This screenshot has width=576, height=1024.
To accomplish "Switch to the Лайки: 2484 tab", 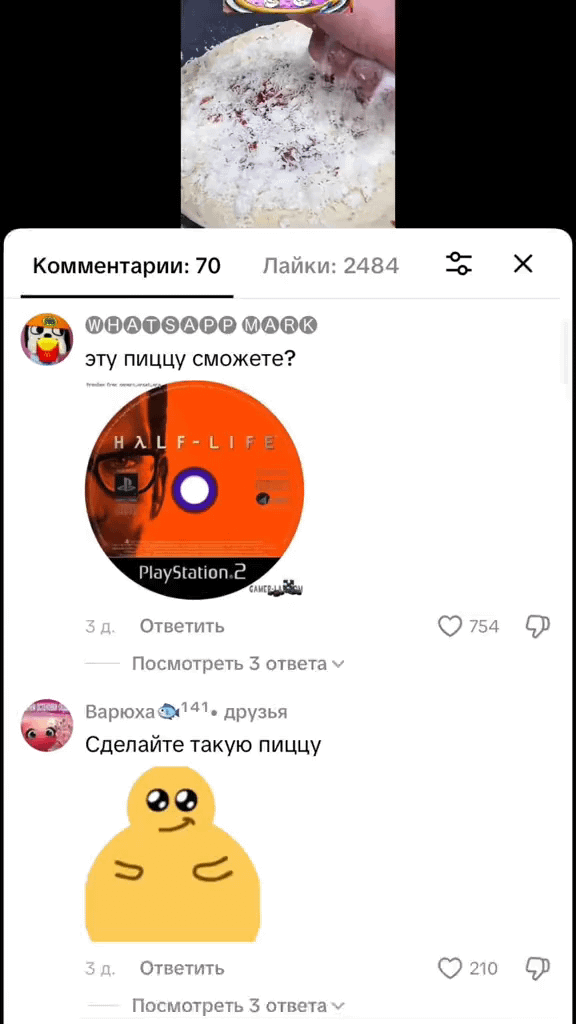I will [330, 266].
